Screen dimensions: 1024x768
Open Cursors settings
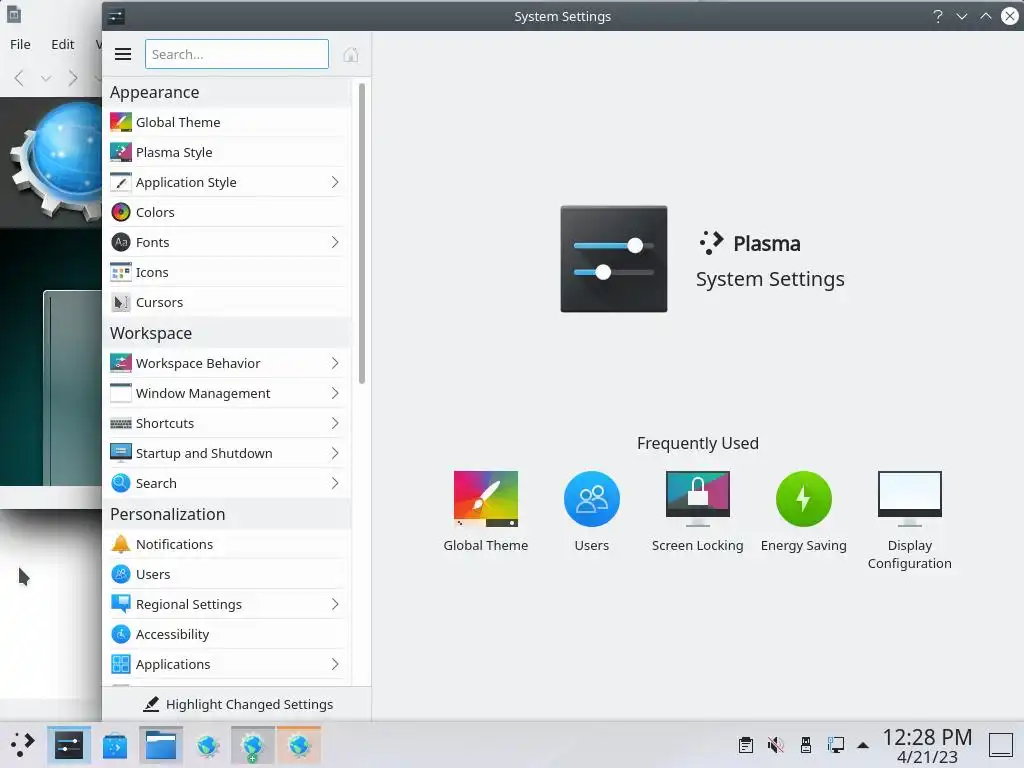coord(227,302)
